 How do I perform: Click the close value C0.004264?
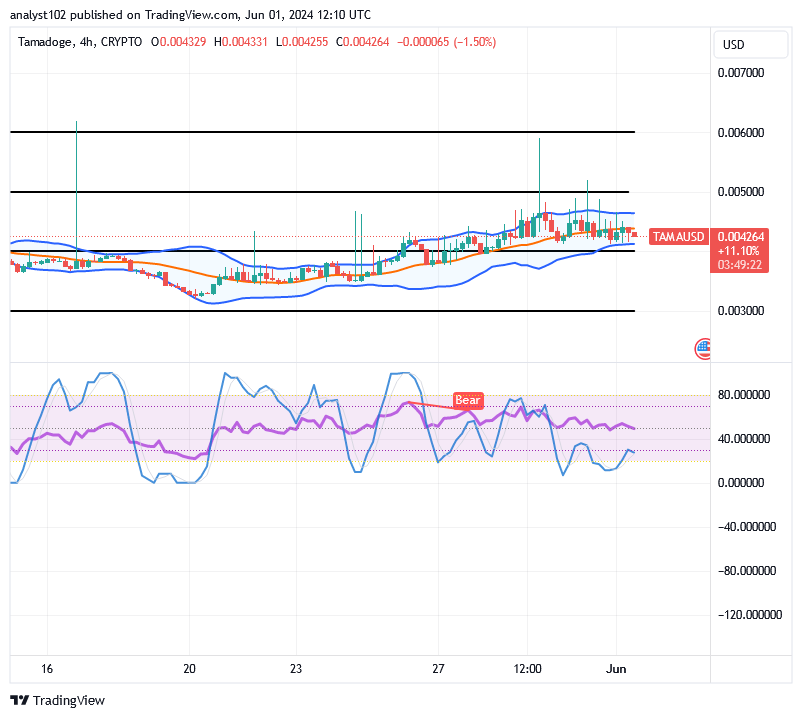tap(363, 42)
